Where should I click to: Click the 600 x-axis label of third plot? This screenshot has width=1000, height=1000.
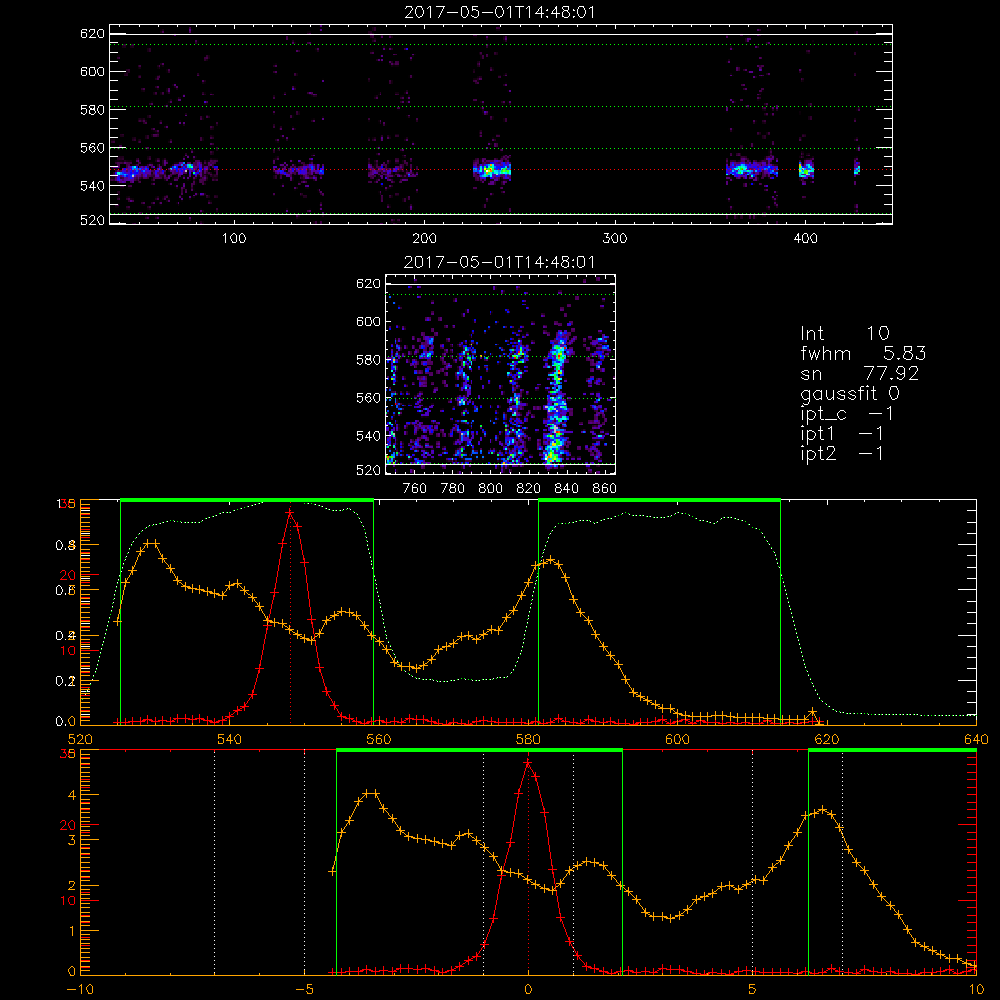click(677, 739)
